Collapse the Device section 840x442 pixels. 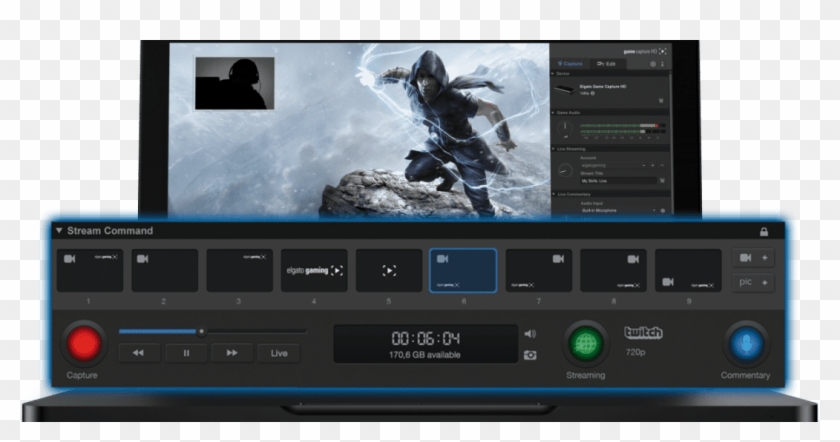pyautogui.click(x=553, y=73)
